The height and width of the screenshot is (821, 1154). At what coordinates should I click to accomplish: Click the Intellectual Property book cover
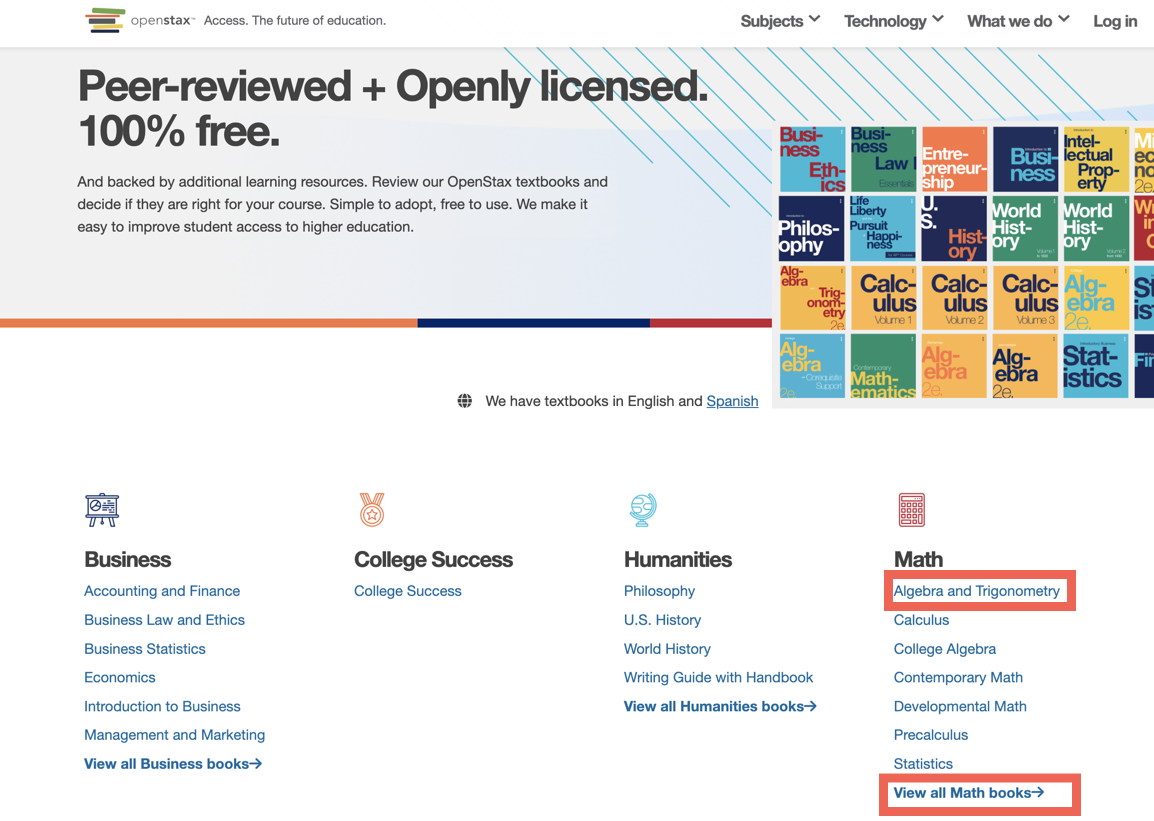pos(1096,159)
